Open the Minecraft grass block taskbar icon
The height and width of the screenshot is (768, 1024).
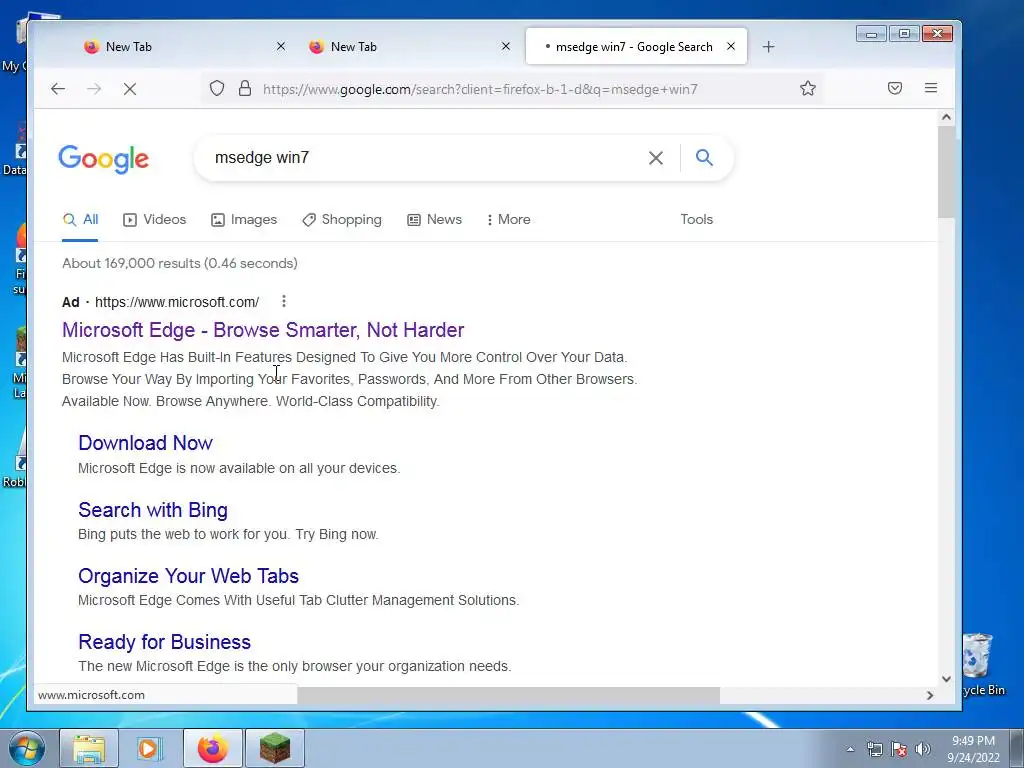click(x=275, y=748)
